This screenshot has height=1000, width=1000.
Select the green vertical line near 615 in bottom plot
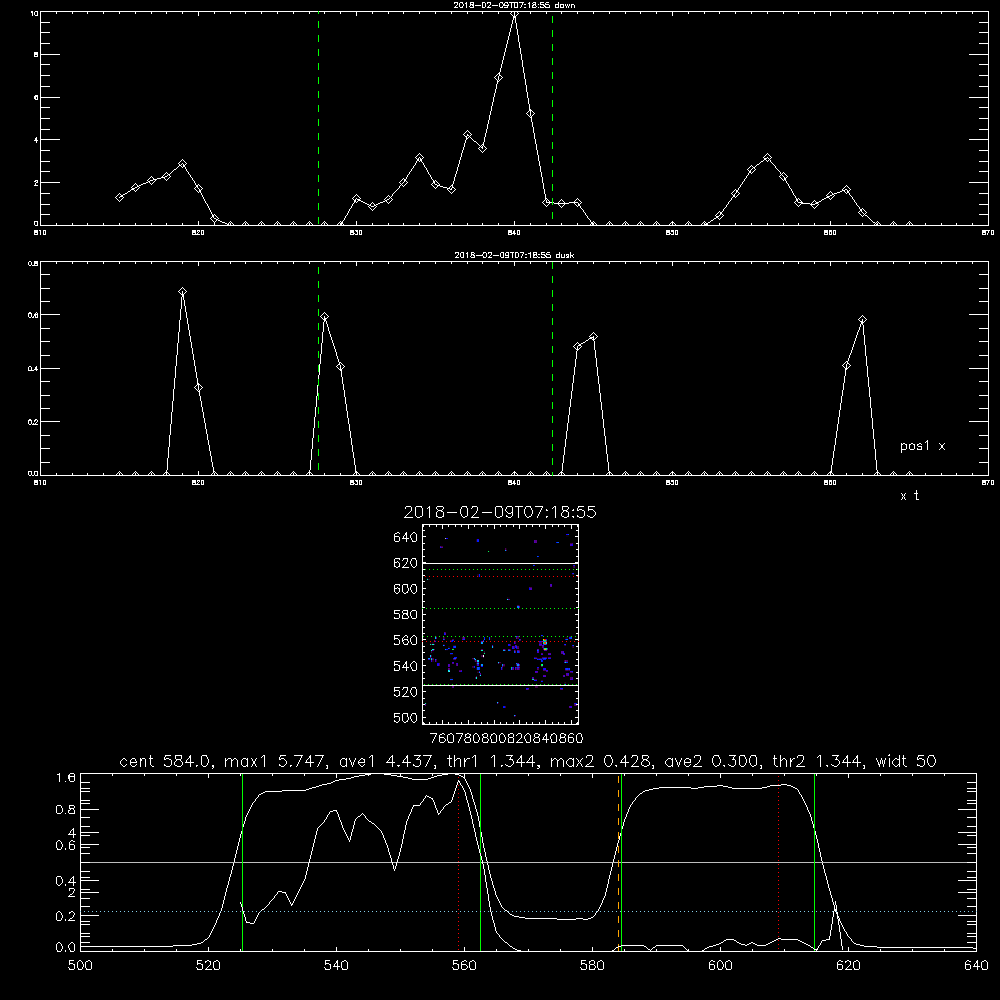point(814,862)
